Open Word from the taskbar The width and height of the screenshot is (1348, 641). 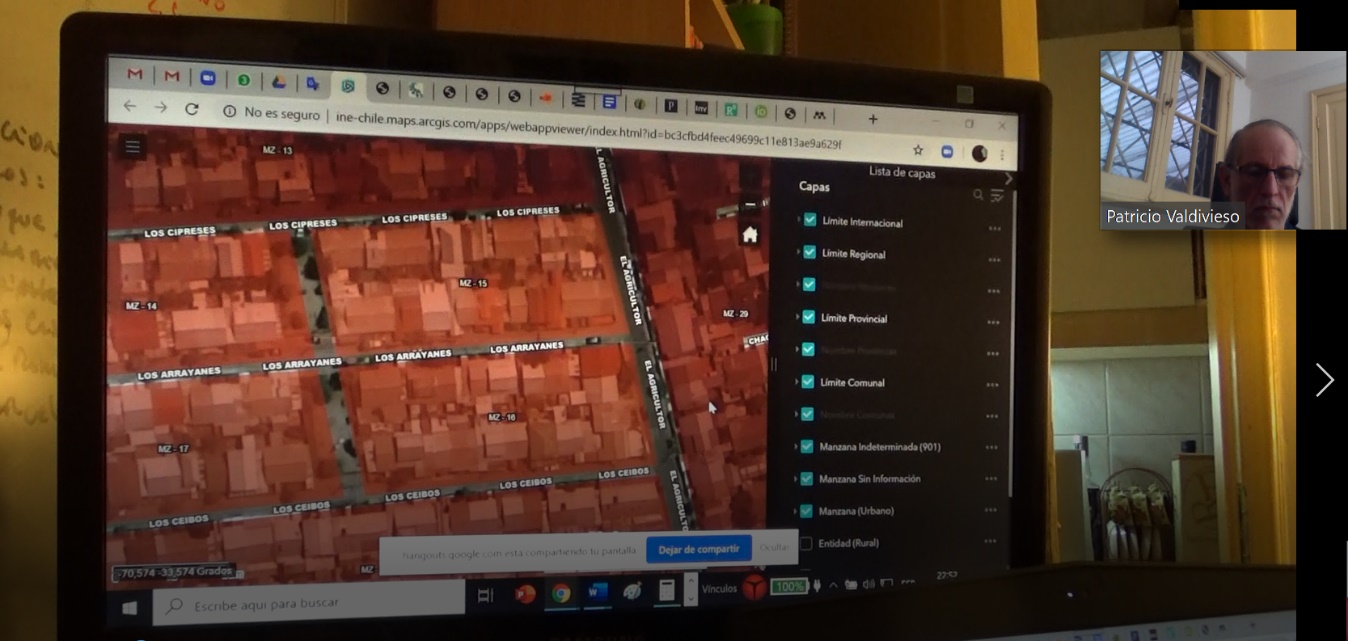click(597, 592)
